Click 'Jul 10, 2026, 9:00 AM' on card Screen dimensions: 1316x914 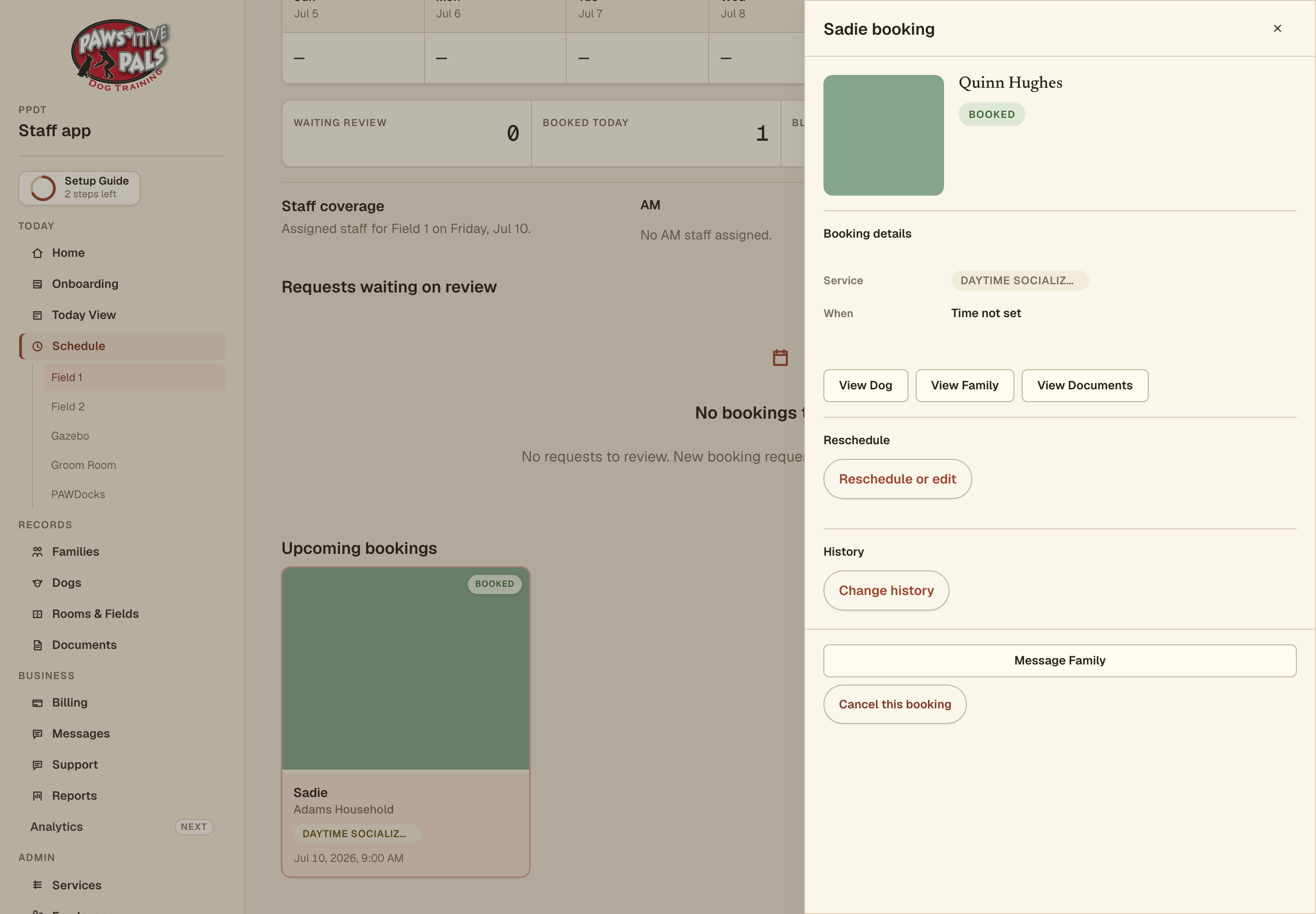(348, 858)
